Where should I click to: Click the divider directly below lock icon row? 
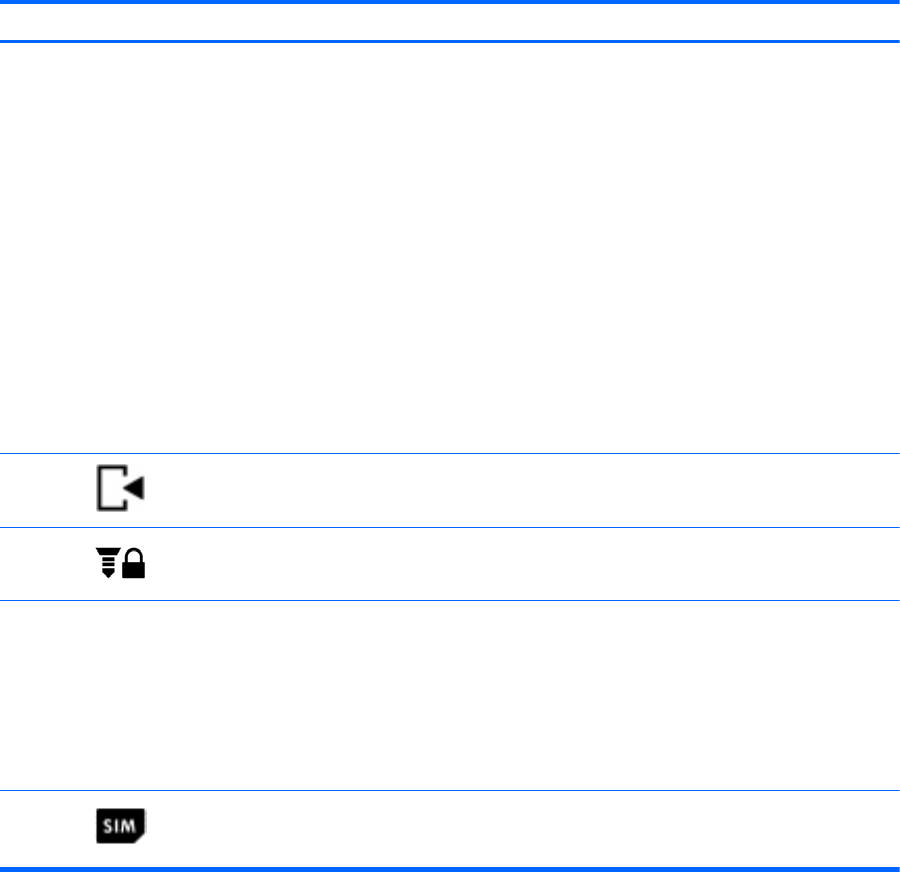(x=450, y=600)
